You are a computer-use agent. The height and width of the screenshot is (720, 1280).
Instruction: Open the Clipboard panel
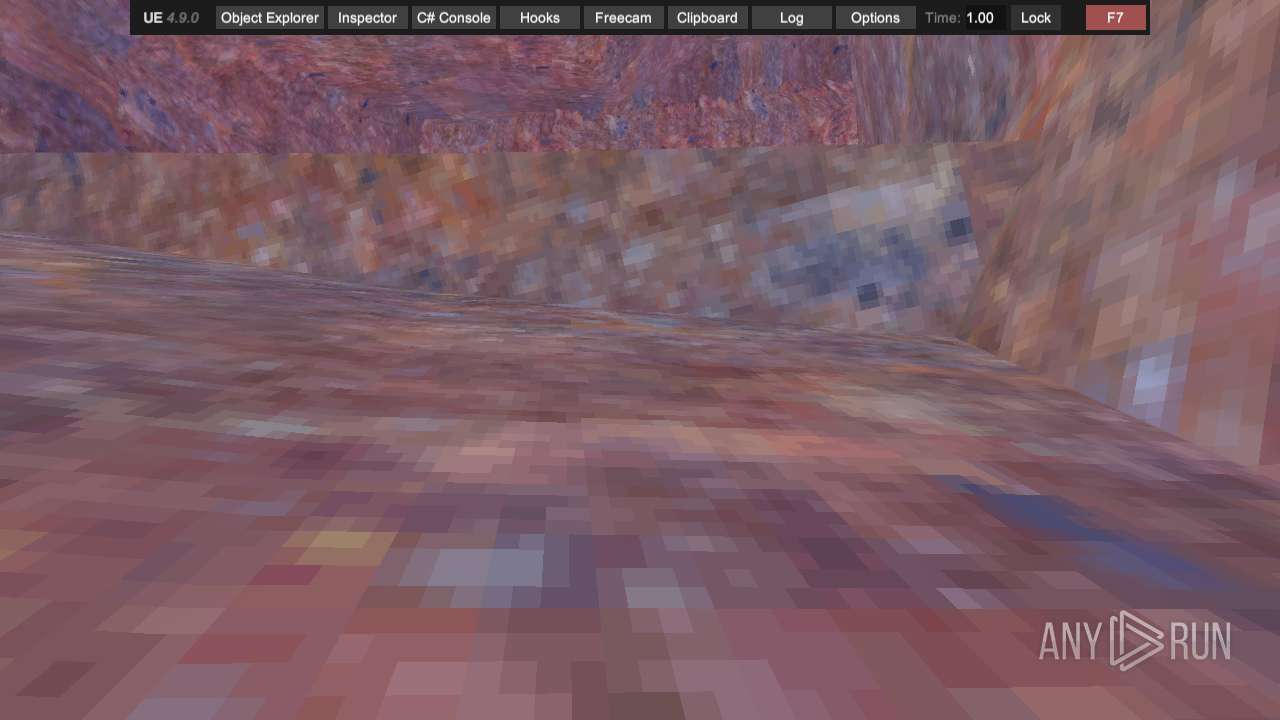click(707, 18)
